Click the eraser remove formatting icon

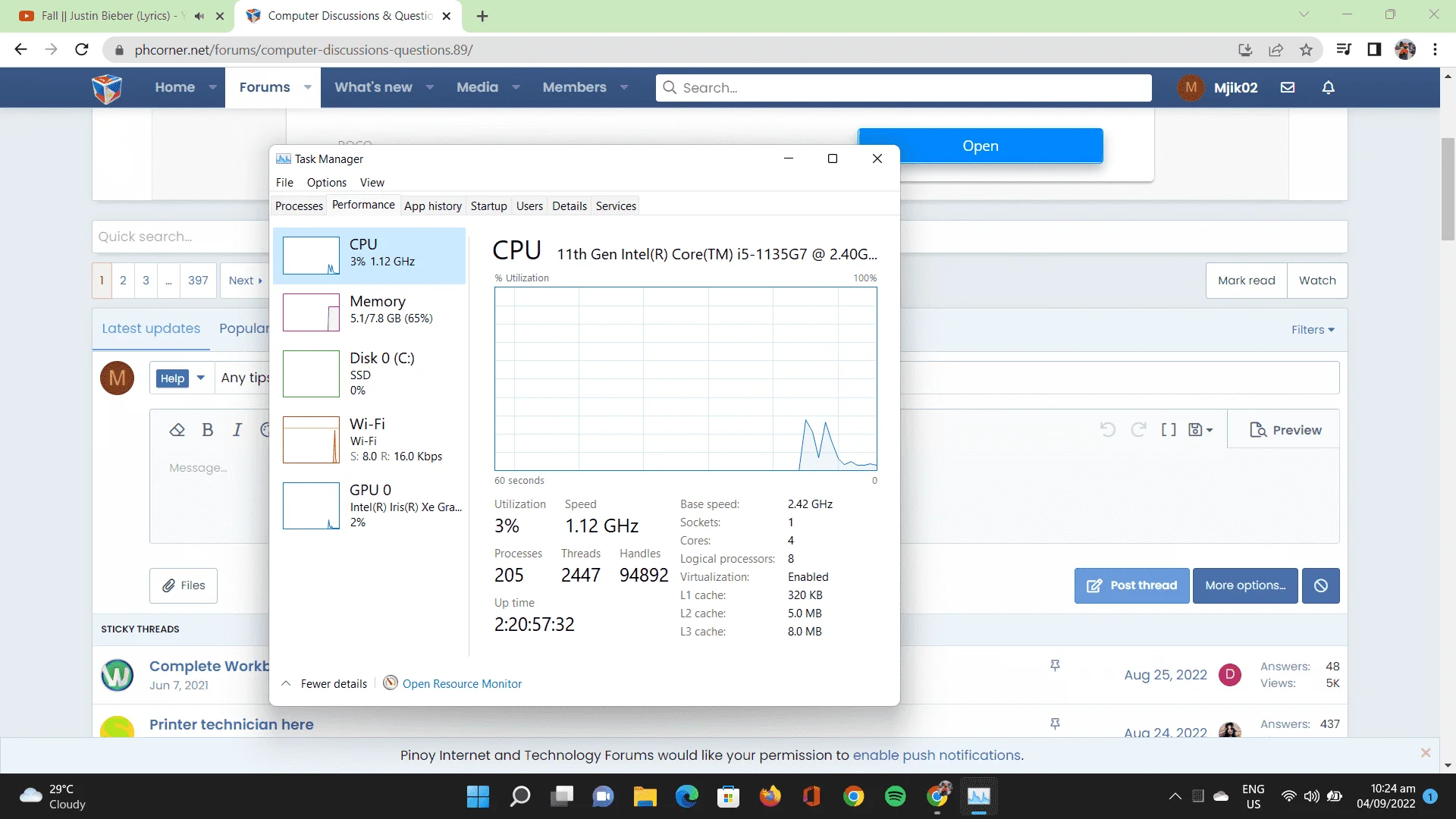click(x=177, y=430)
